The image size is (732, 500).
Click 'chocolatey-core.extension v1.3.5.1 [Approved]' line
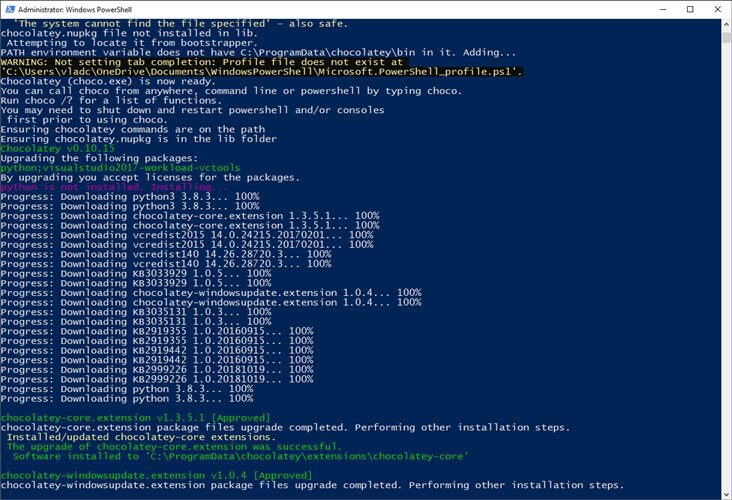(x=135, y=418)
